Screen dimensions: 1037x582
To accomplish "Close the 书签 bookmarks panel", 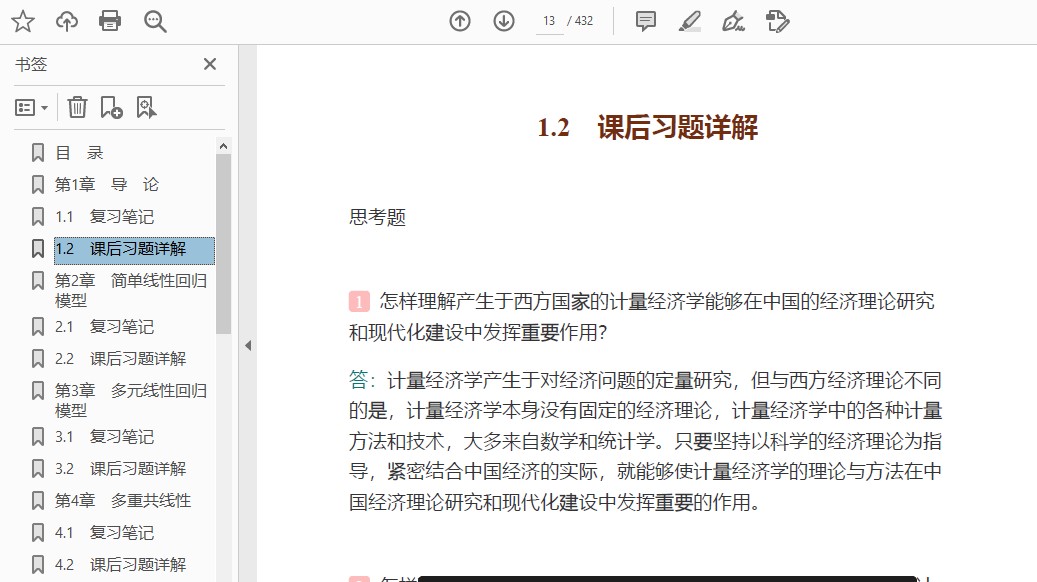I will (x=210, y=64).
